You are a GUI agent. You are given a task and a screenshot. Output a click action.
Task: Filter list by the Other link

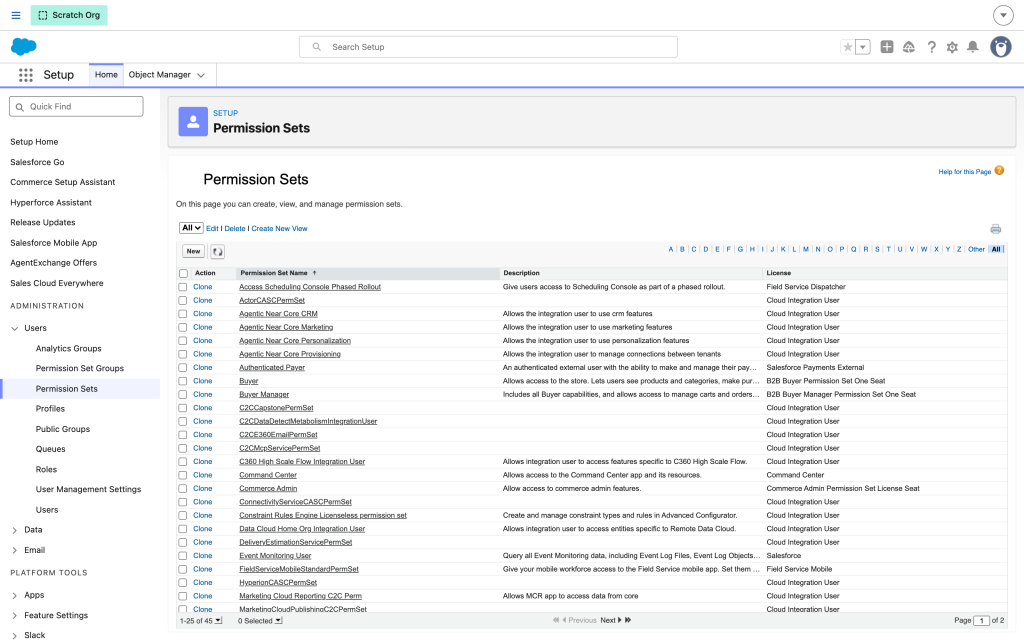[x=976, y=249]
